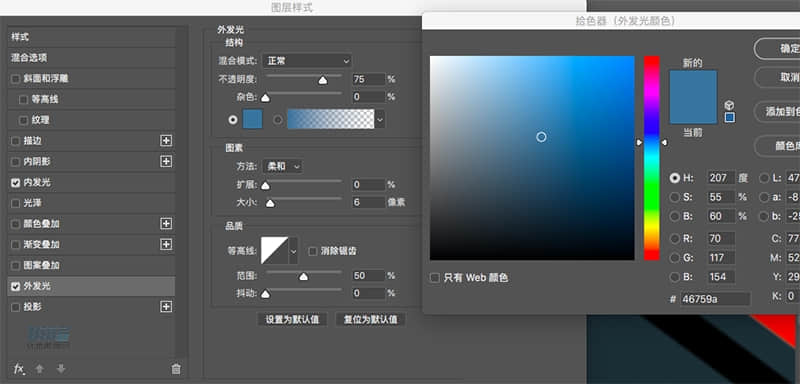The image size is (800, 384).
Task: Click the 范围 slider handle
Action: pos(304,276)
